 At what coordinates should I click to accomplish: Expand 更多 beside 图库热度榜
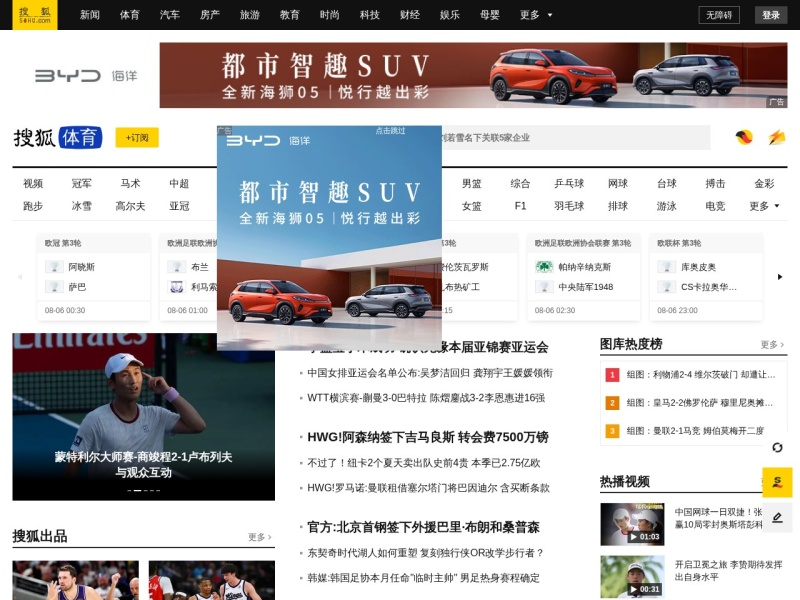tap(772, 345)
